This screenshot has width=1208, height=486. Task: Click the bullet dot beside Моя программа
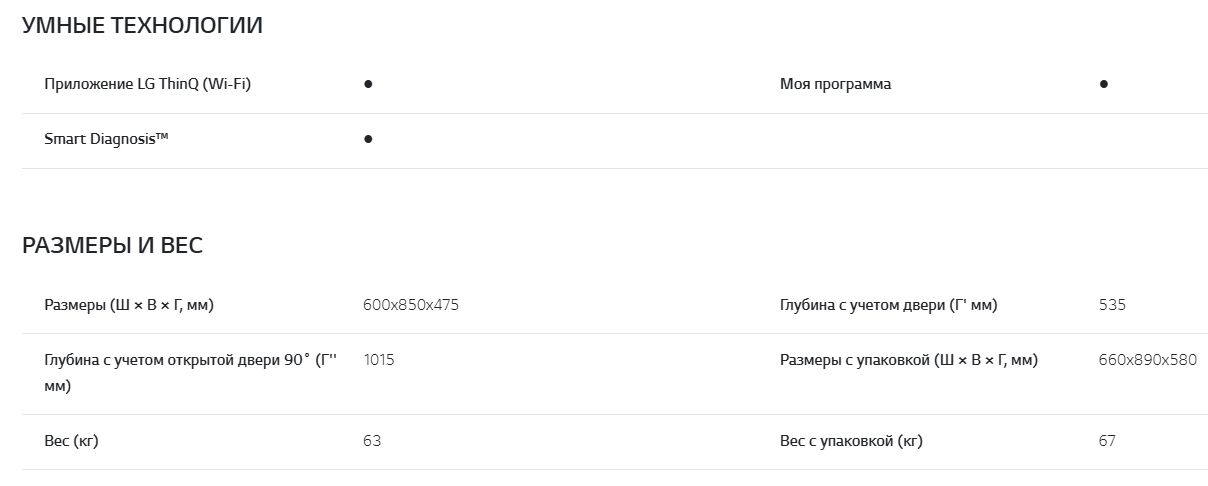tap(1103, 85)
